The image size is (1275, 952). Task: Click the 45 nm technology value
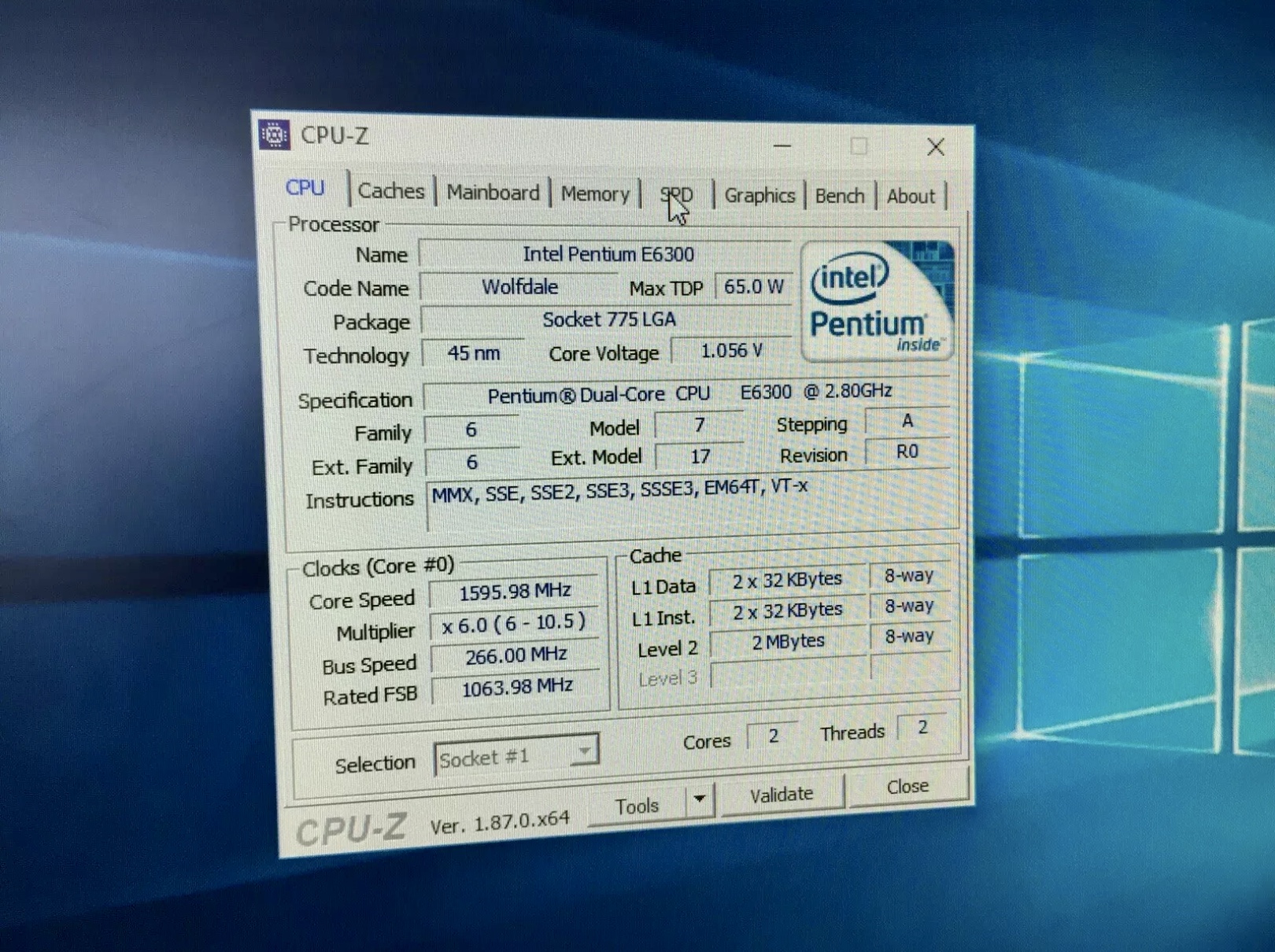click(x=473, y=353)
